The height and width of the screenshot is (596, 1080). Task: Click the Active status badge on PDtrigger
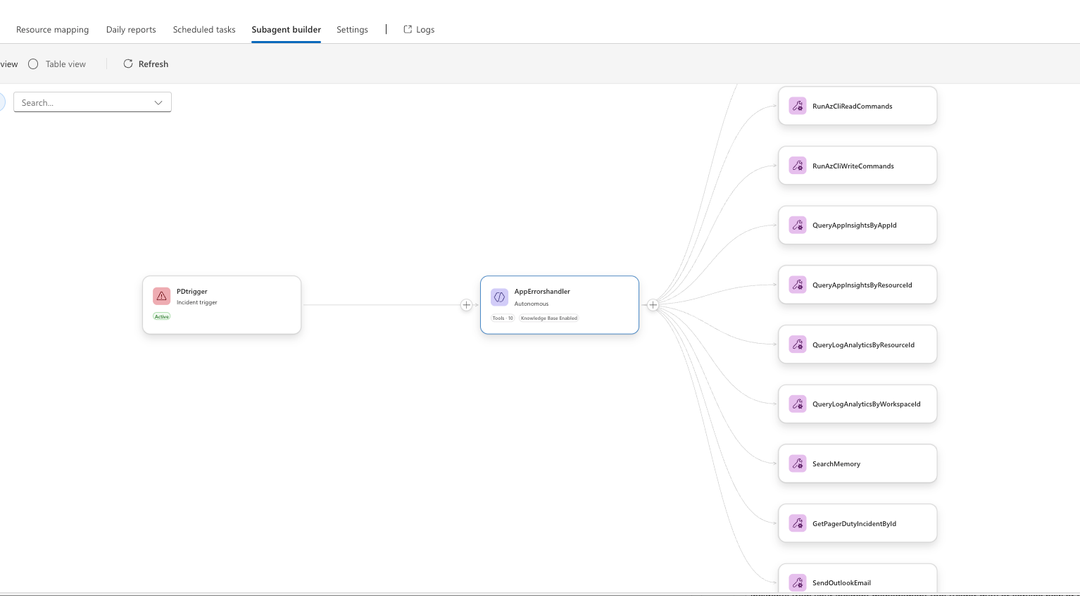(162, 316)
